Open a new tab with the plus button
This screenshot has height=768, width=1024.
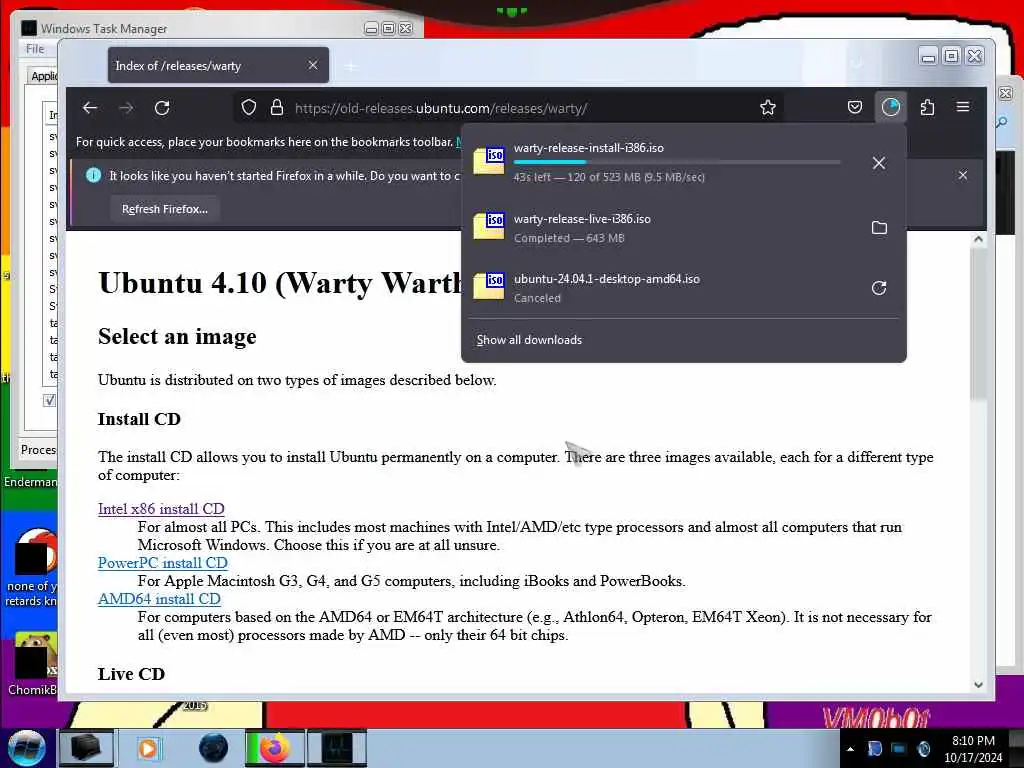[x=351, y=66]
